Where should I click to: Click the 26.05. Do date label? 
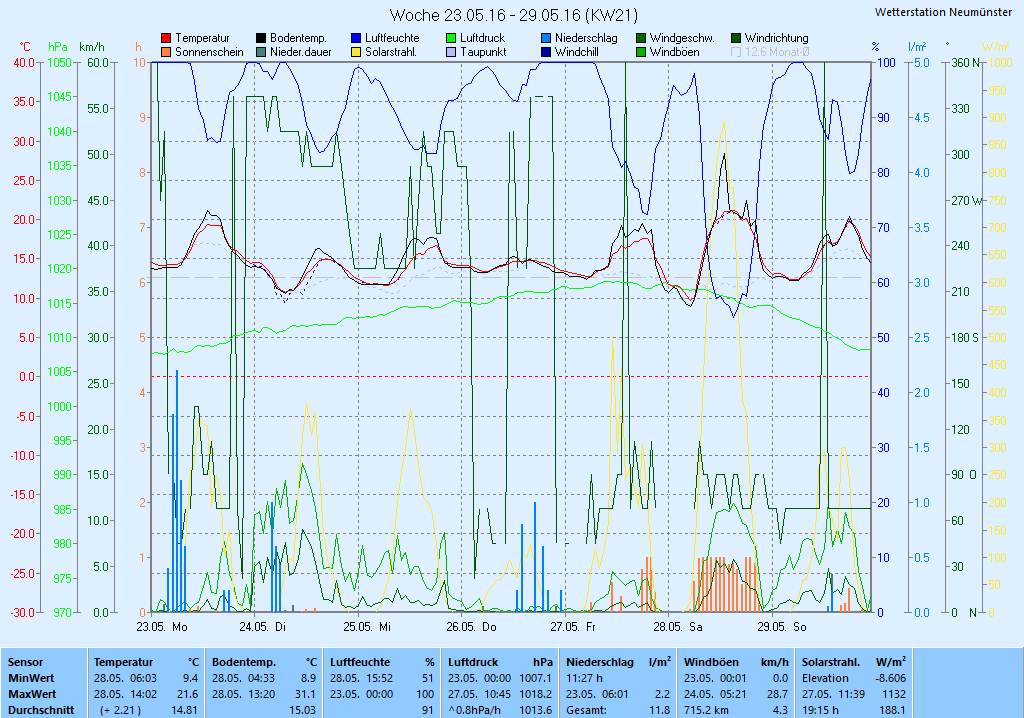pyautogui.click(x=472, y=627)
